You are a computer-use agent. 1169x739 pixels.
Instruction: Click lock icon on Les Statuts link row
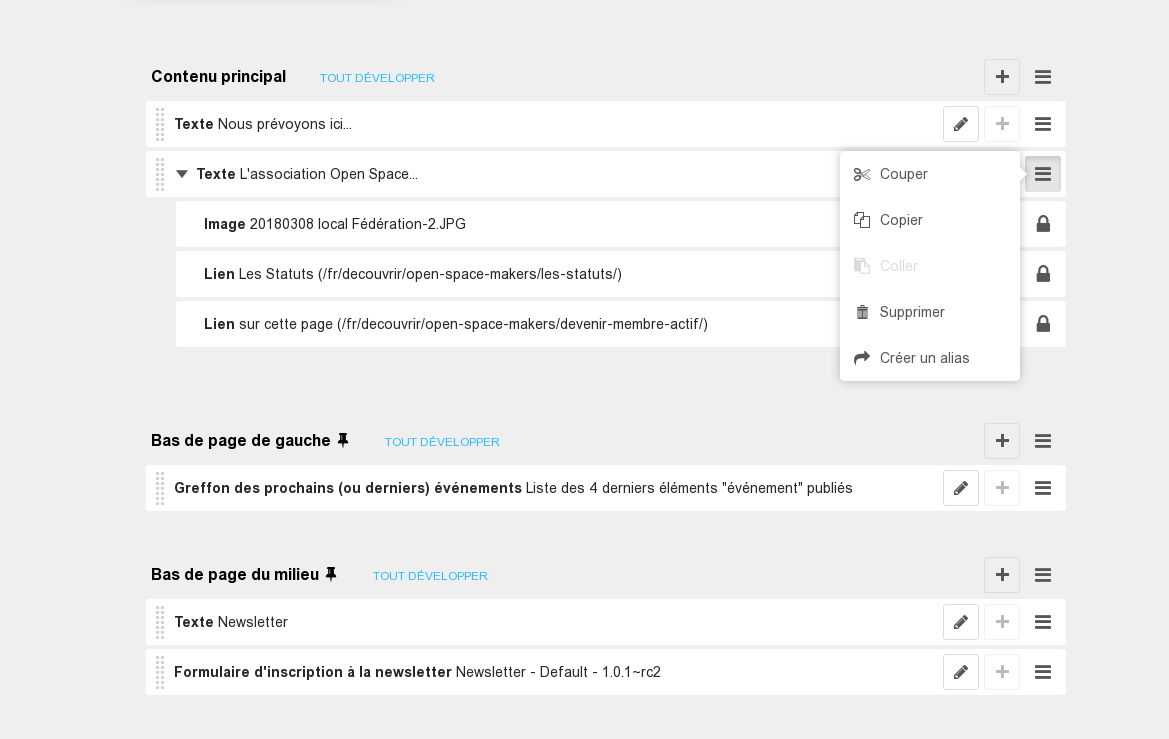coord(1042,274)
